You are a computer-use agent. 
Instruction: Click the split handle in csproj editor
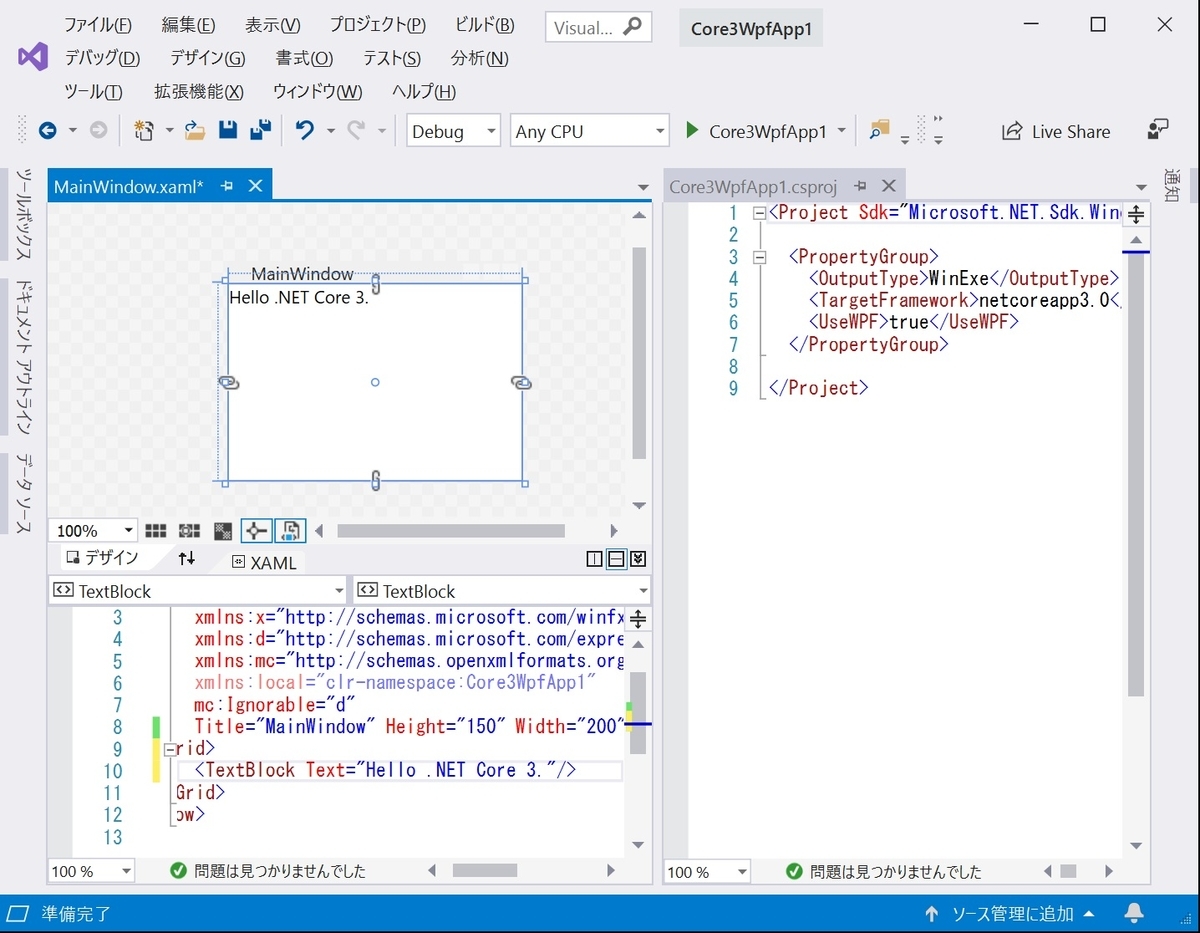(x=1136, y=214)
